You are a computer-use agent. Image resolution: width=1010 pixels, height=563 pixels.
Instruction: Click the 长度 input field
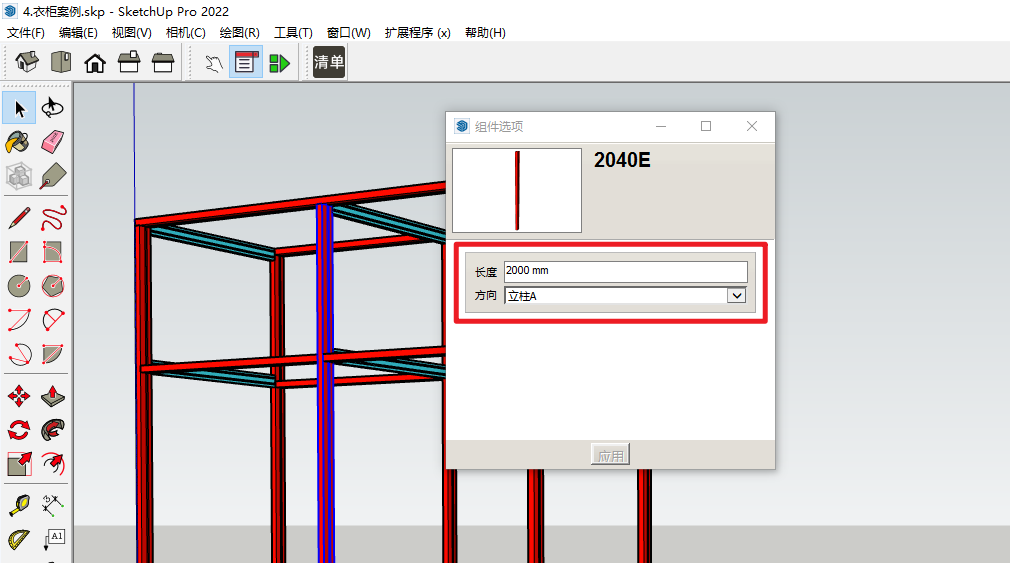625,271
